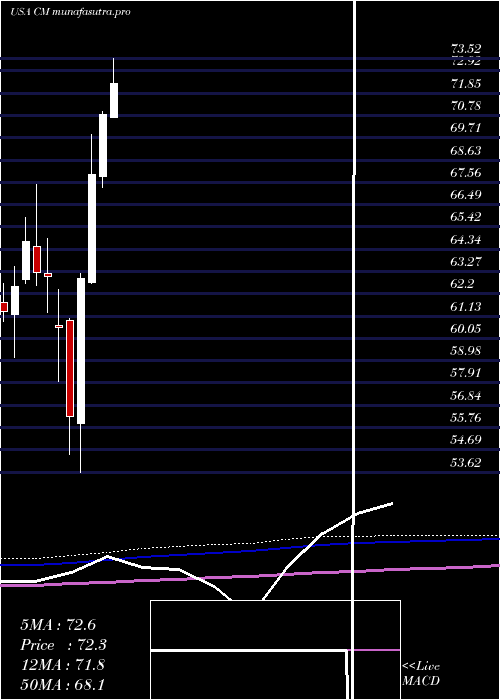Screen dimensions: 500x700
Task: Click the red candlestick near 64 price level
Action: [x=37, y=259]
